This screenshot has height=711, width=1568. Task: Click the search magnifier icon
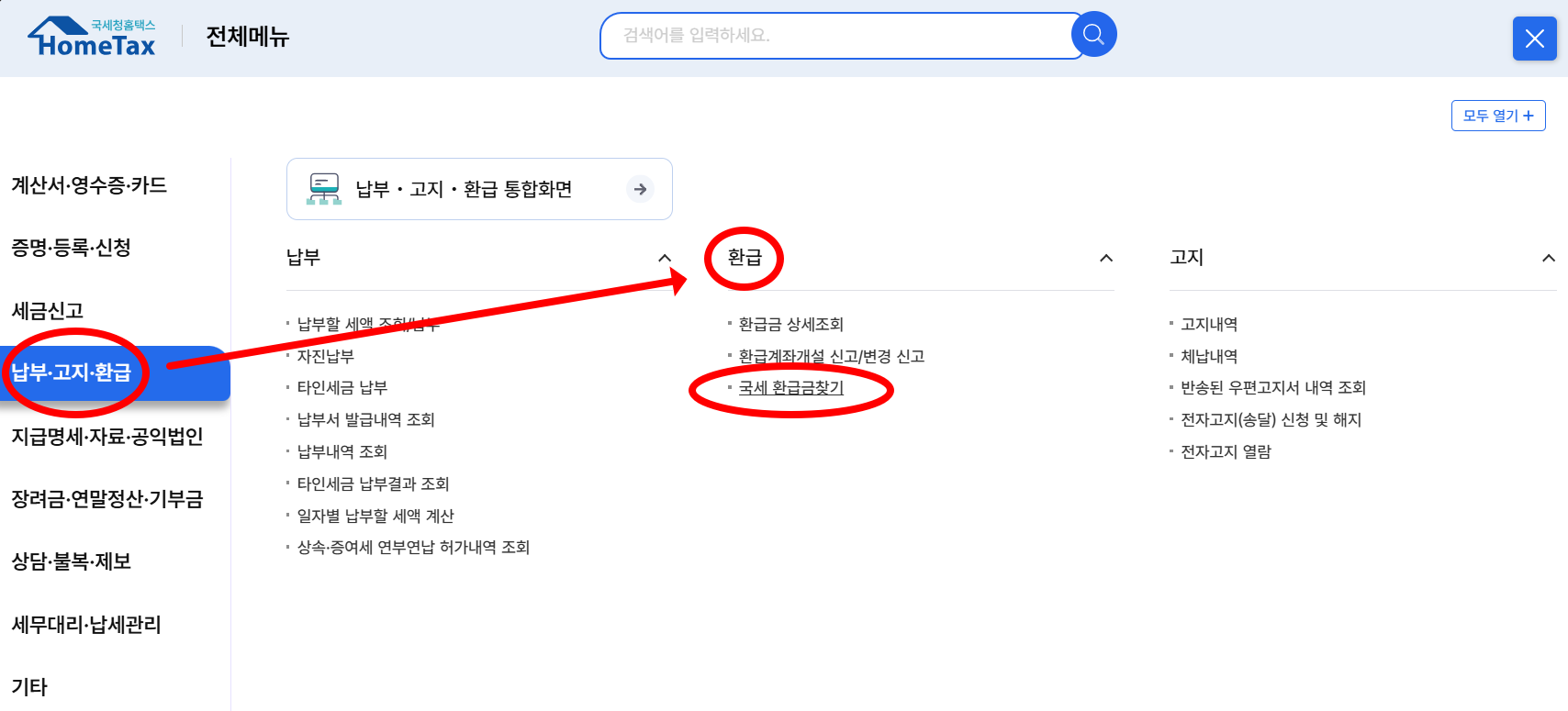tap(1092, 34)
